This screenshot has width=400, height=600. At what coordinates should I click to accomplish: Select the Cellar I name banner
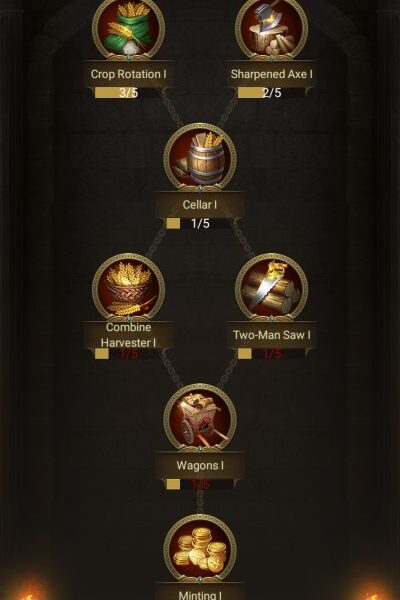[x=200, y=204]
